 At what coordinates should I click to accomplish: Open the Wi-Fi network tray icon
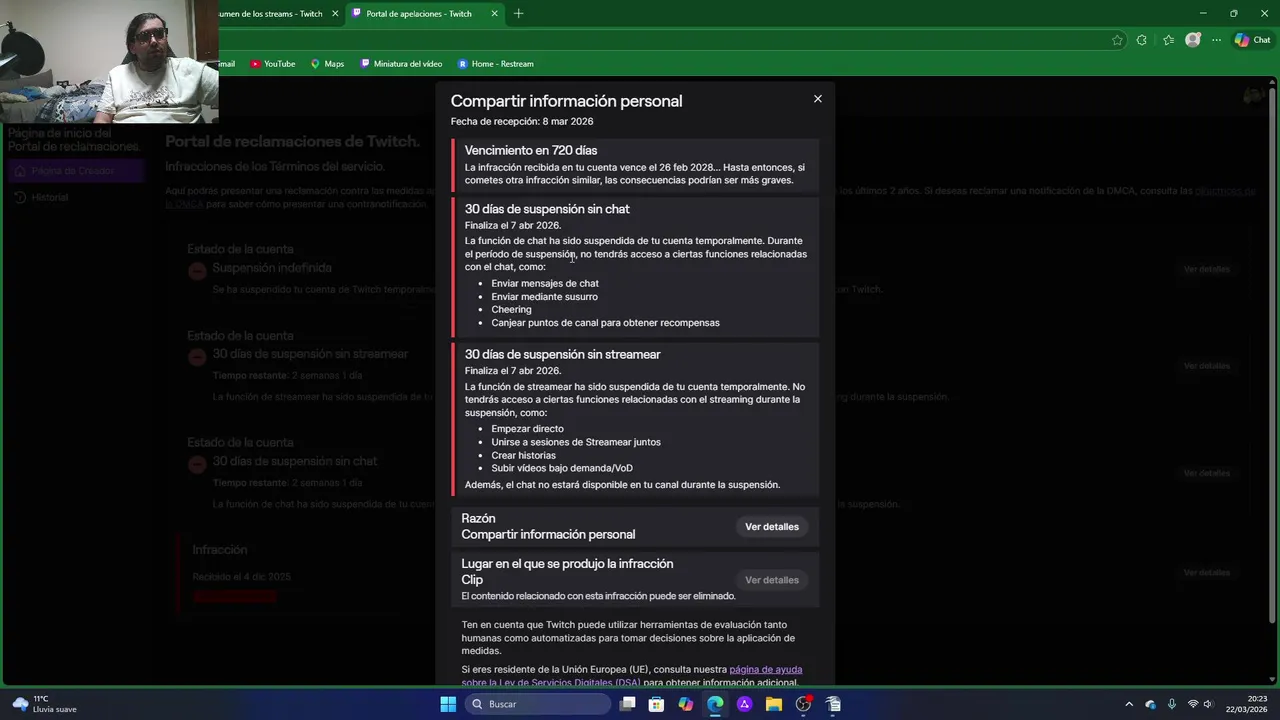pyautogui.click(x=1193, y=704)
